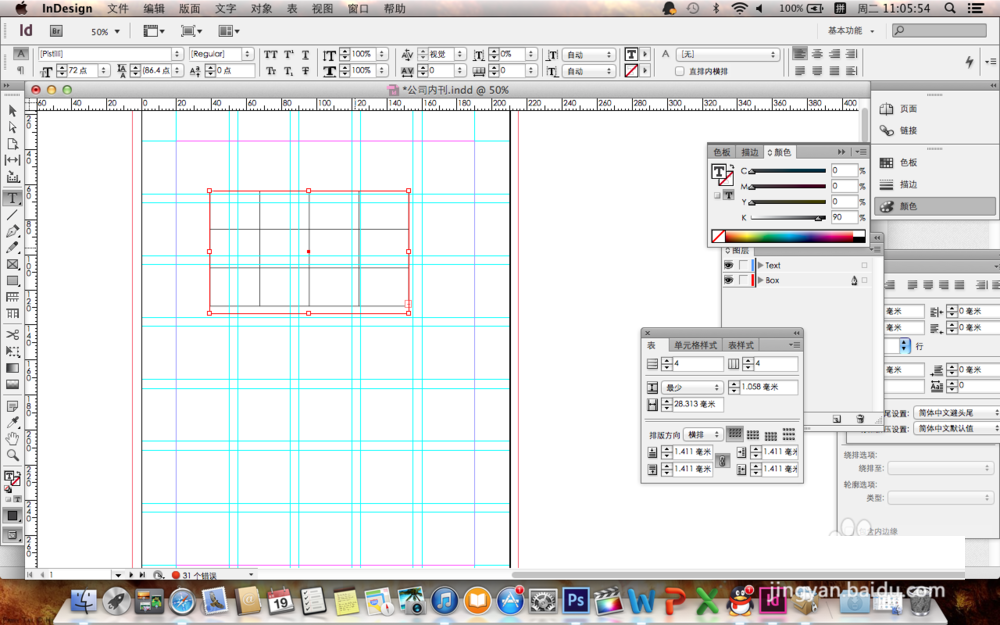
Task: Click the Superscript icon
Action: [288, 55]
